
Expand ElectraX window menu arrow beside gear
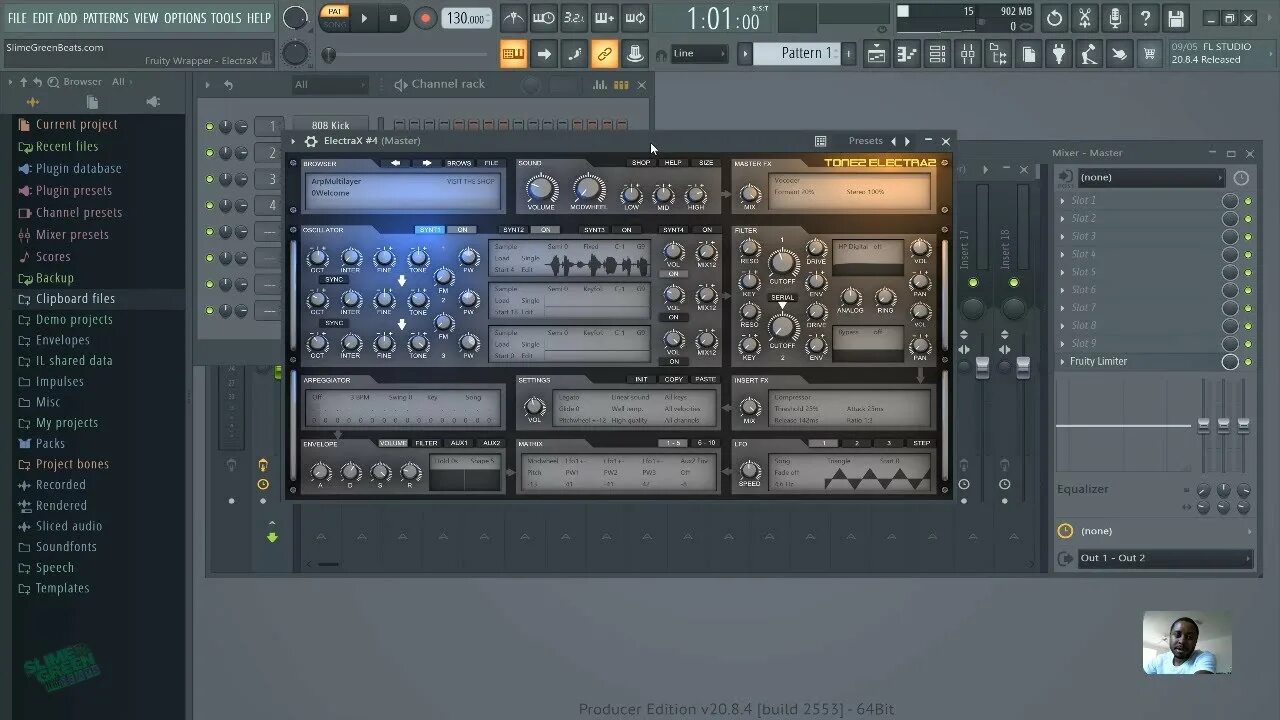[293, 141]
